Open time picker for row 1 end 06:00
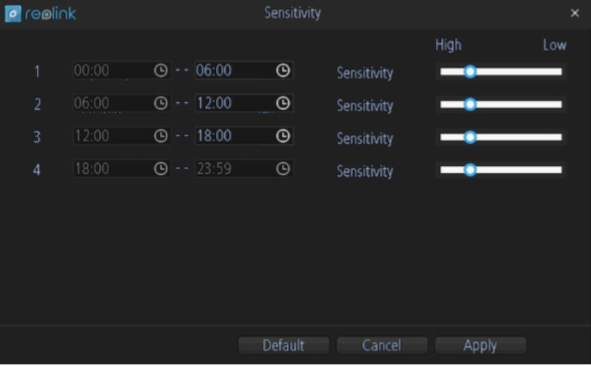 pyautogui.click(x=283, y=70)
